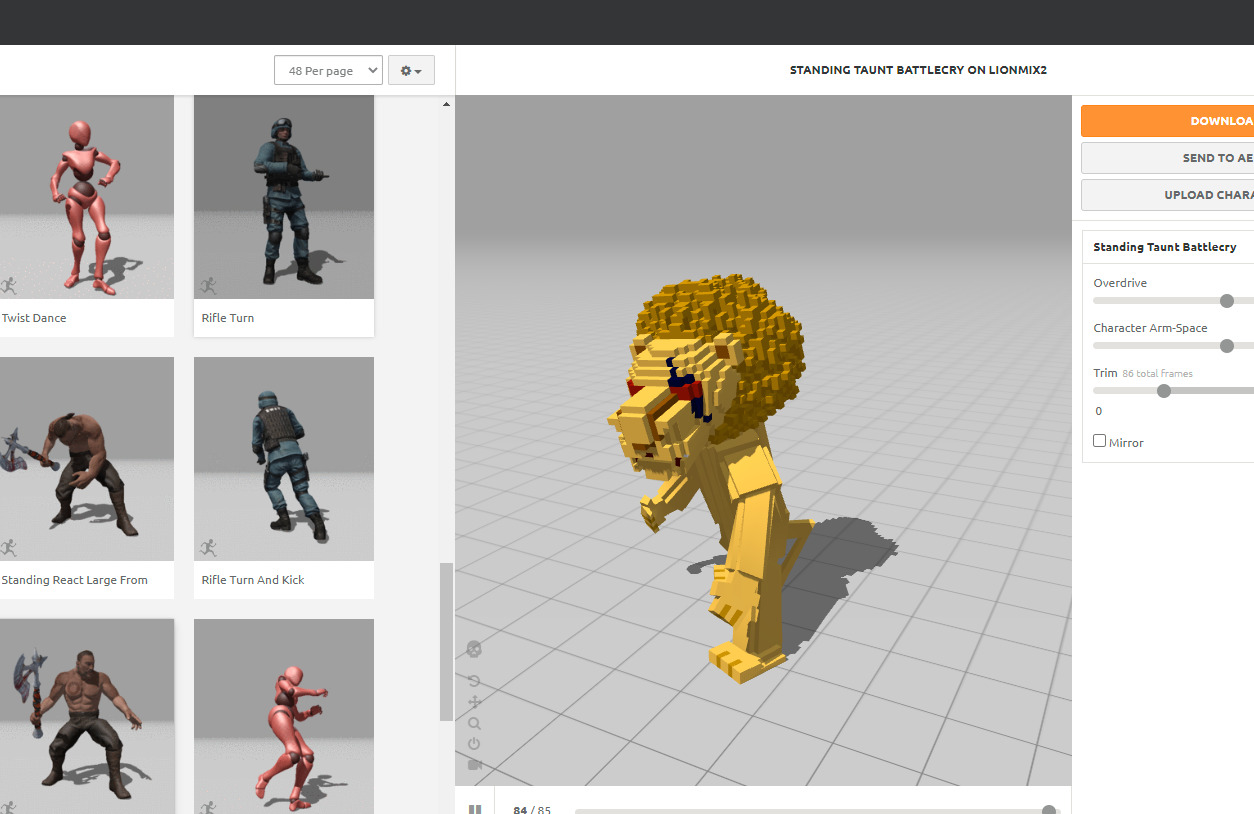The height and width of the screenshot is (814, 1254).
Task: Select the Rifle Turn animation thumbnail
Action: click(284, 197)
